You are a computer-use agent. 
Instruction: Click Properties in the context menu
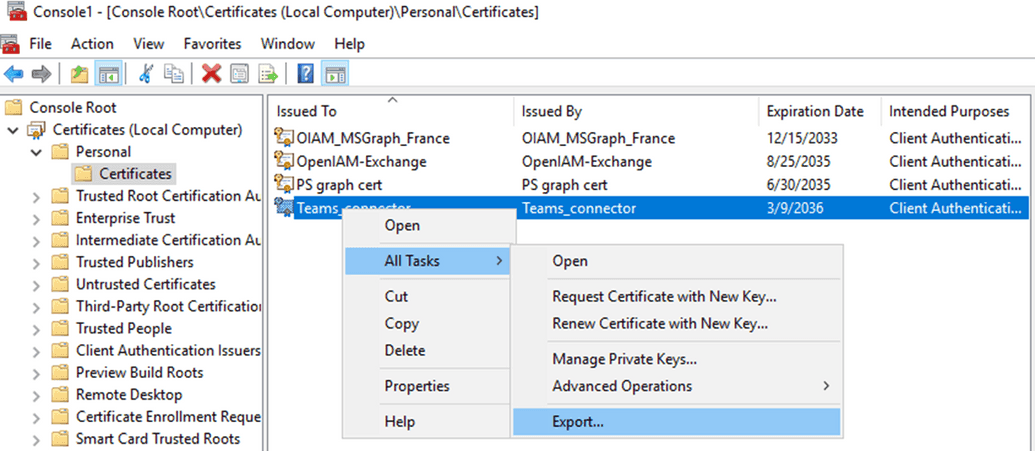(x=417, y=386)
